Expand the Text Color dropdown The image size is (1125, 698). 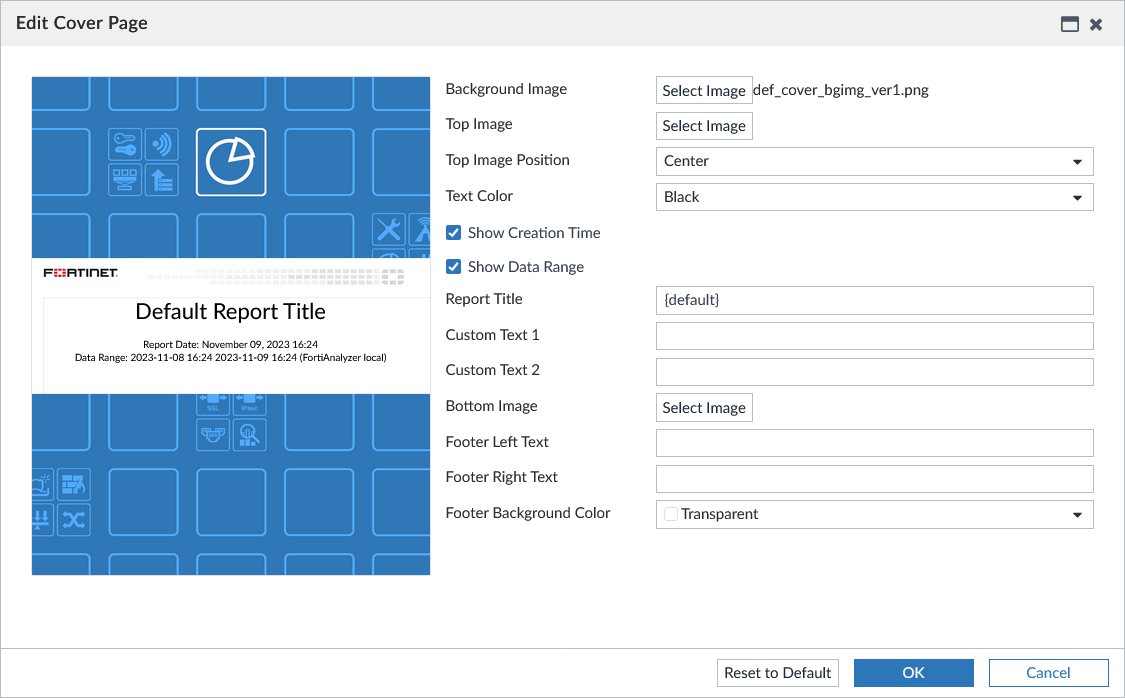tap(874, 197)
